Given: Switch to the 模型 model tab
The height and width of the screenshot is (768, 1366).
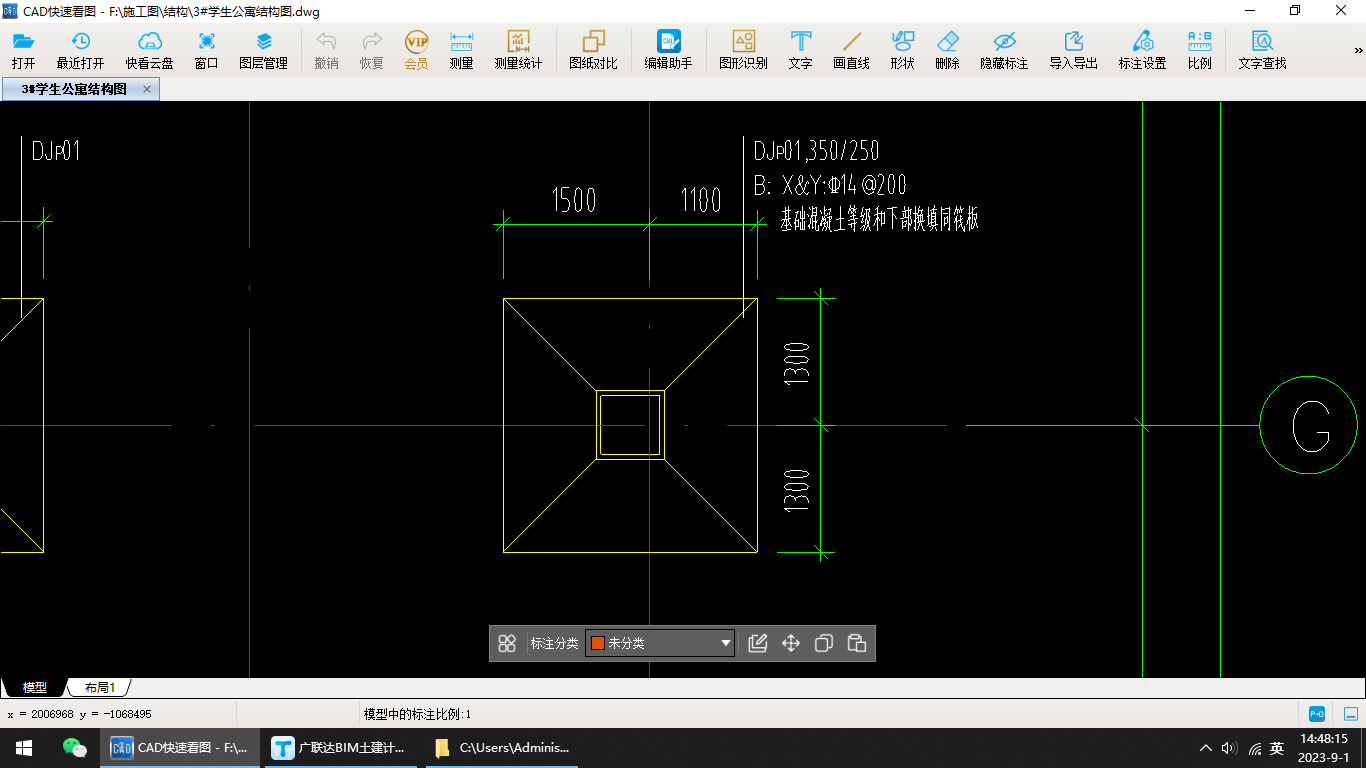Looking at the screenshot, I should pos(35,688).
